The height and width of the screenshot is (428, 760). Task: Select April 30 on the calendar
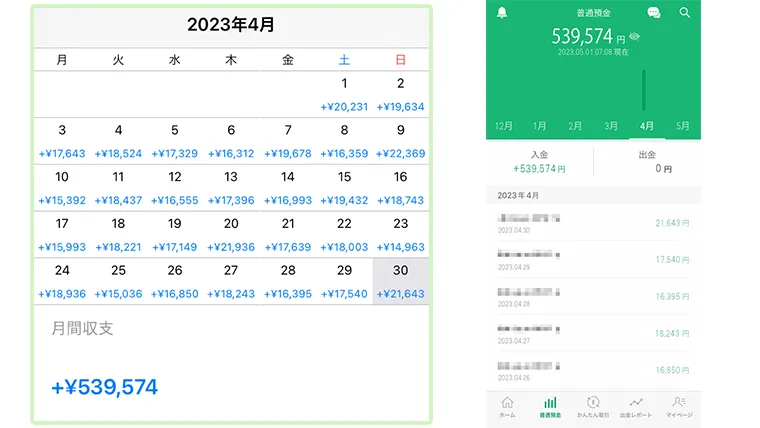pyautogui.click(x=401, y=281)
